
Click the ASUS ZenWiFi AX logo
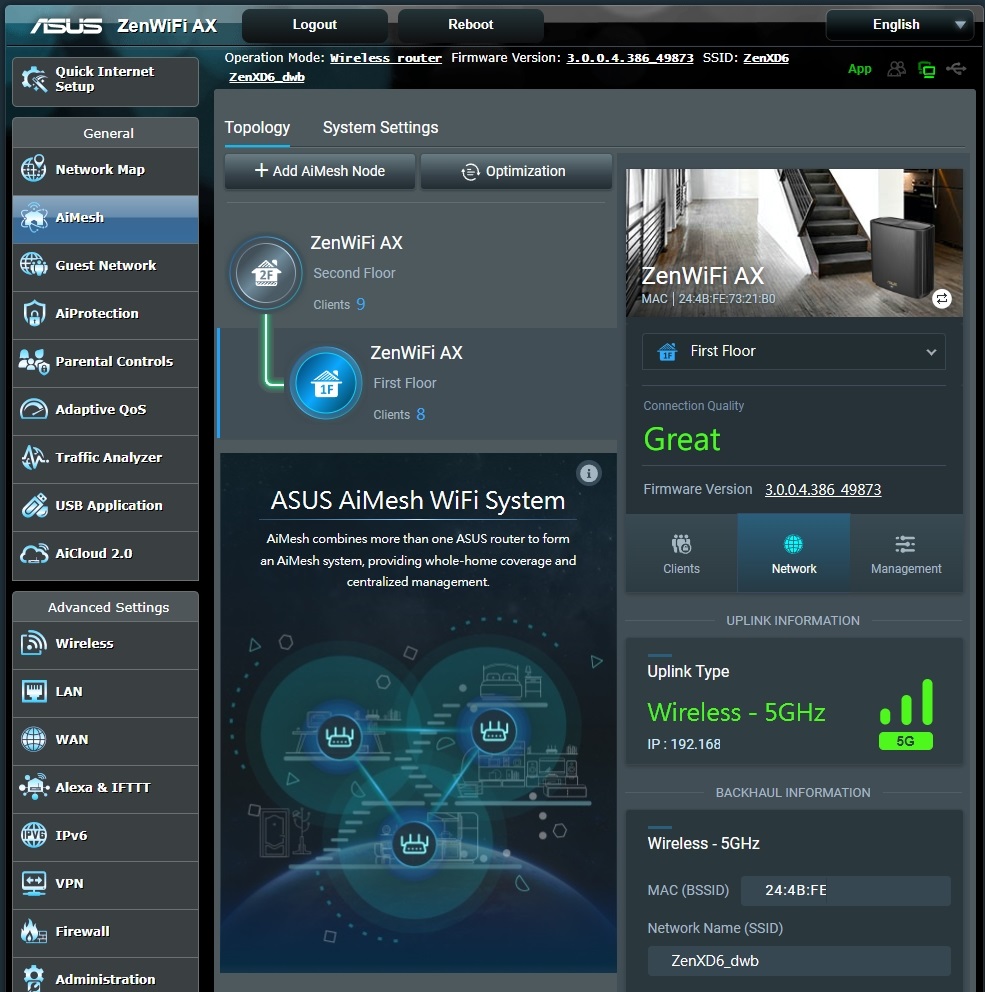(124, 25)
